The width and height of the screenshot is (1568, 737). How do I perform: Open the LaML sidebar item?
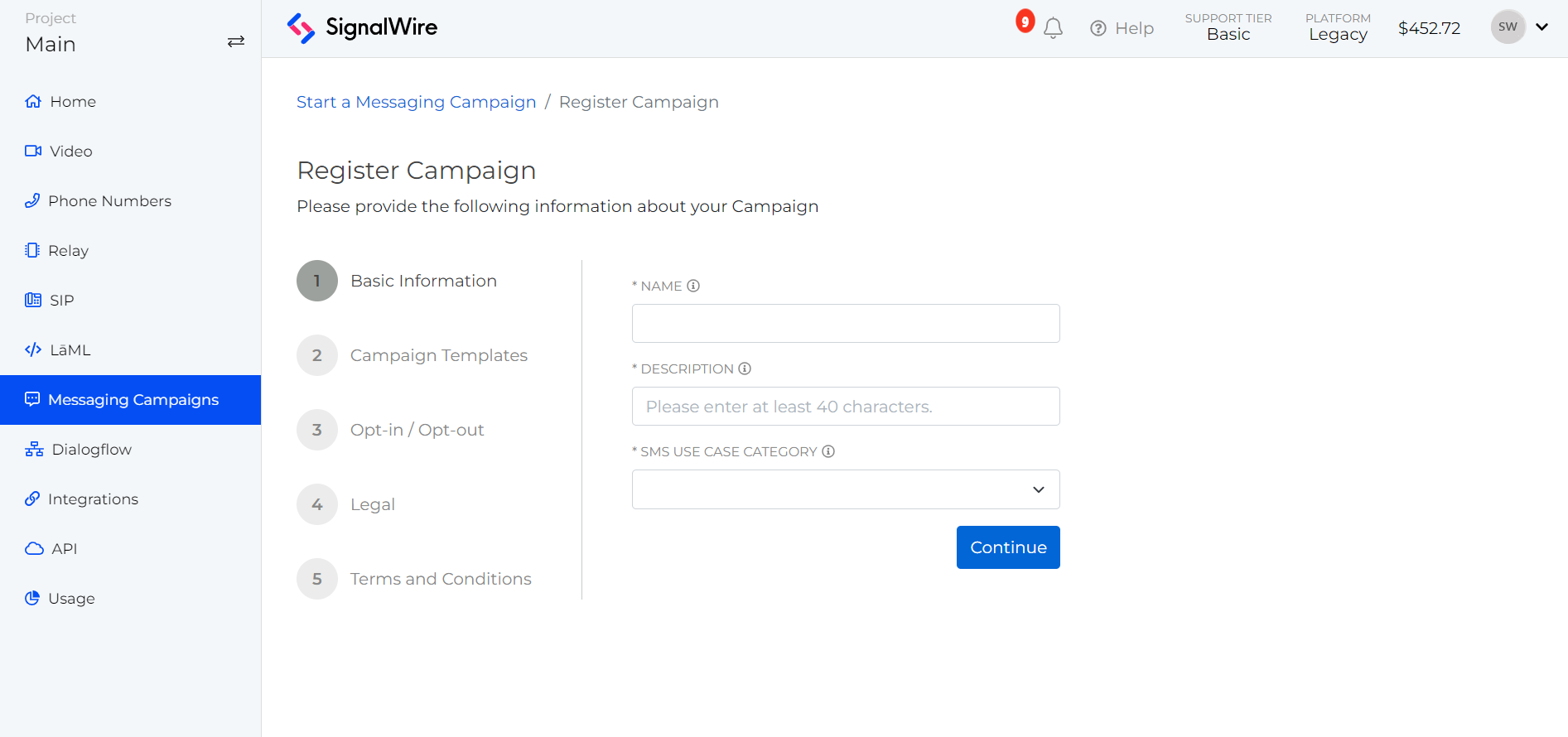click(70, 350)
